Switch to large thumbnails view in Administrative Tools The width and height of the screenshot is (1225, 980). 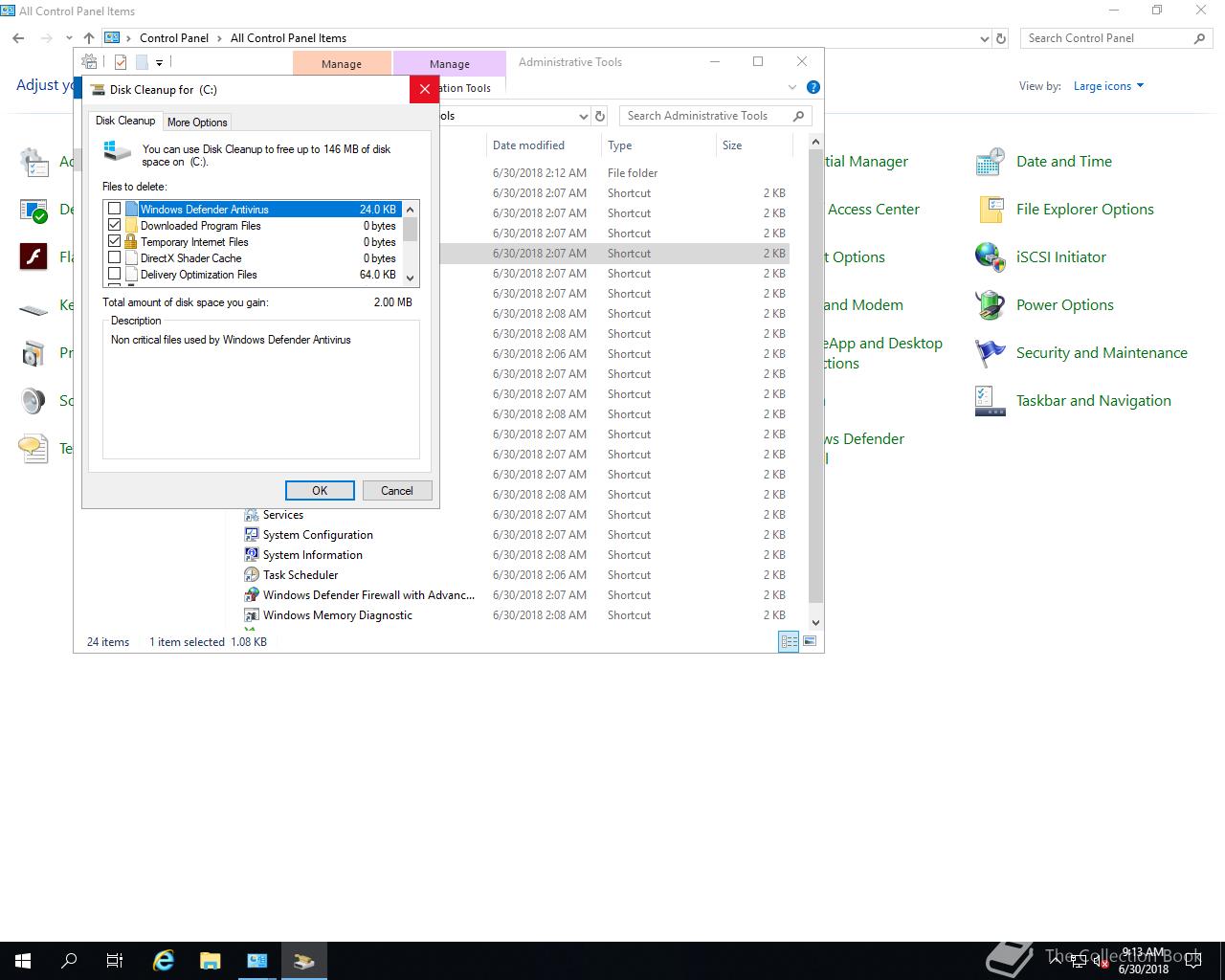tap(810, 642)
